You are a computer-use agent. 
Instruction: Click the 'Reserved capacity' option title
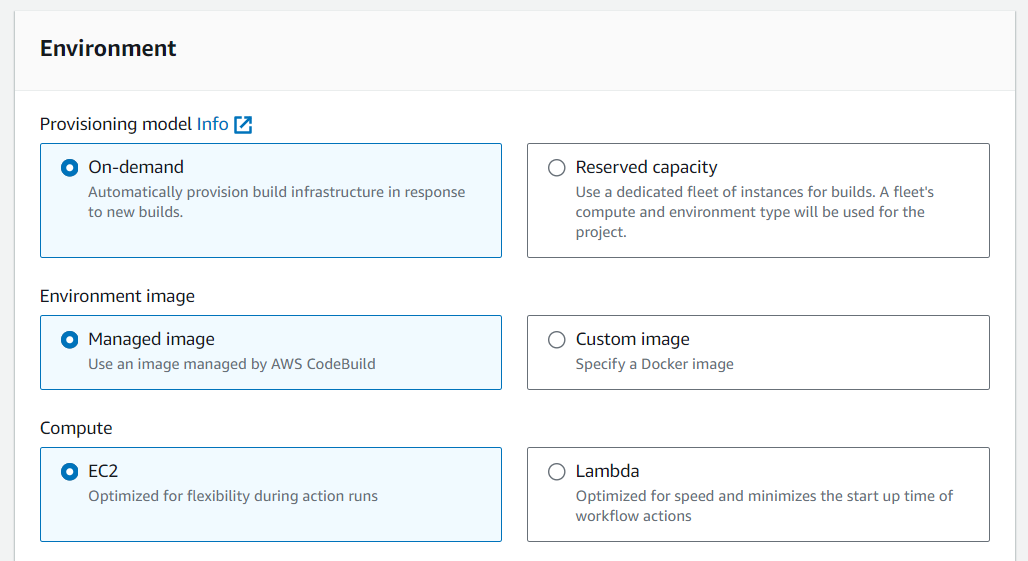pyautogui.click(x=646, y=168)
